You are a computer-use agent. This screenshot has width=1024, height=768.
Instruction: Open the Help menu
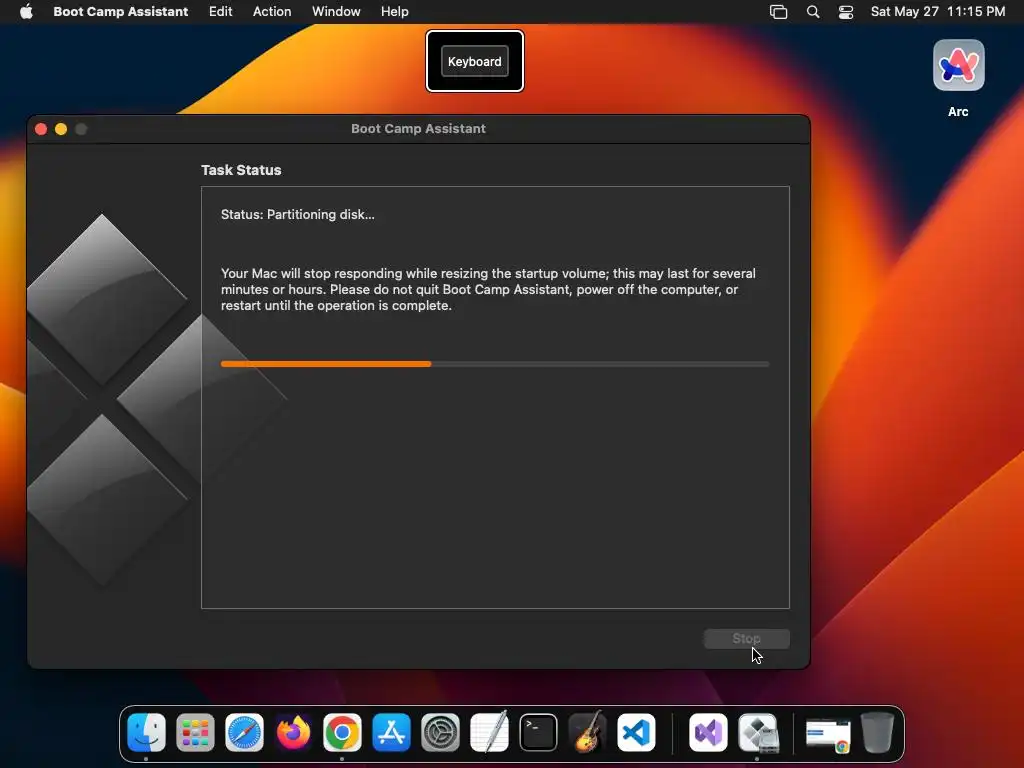point(394,11)
